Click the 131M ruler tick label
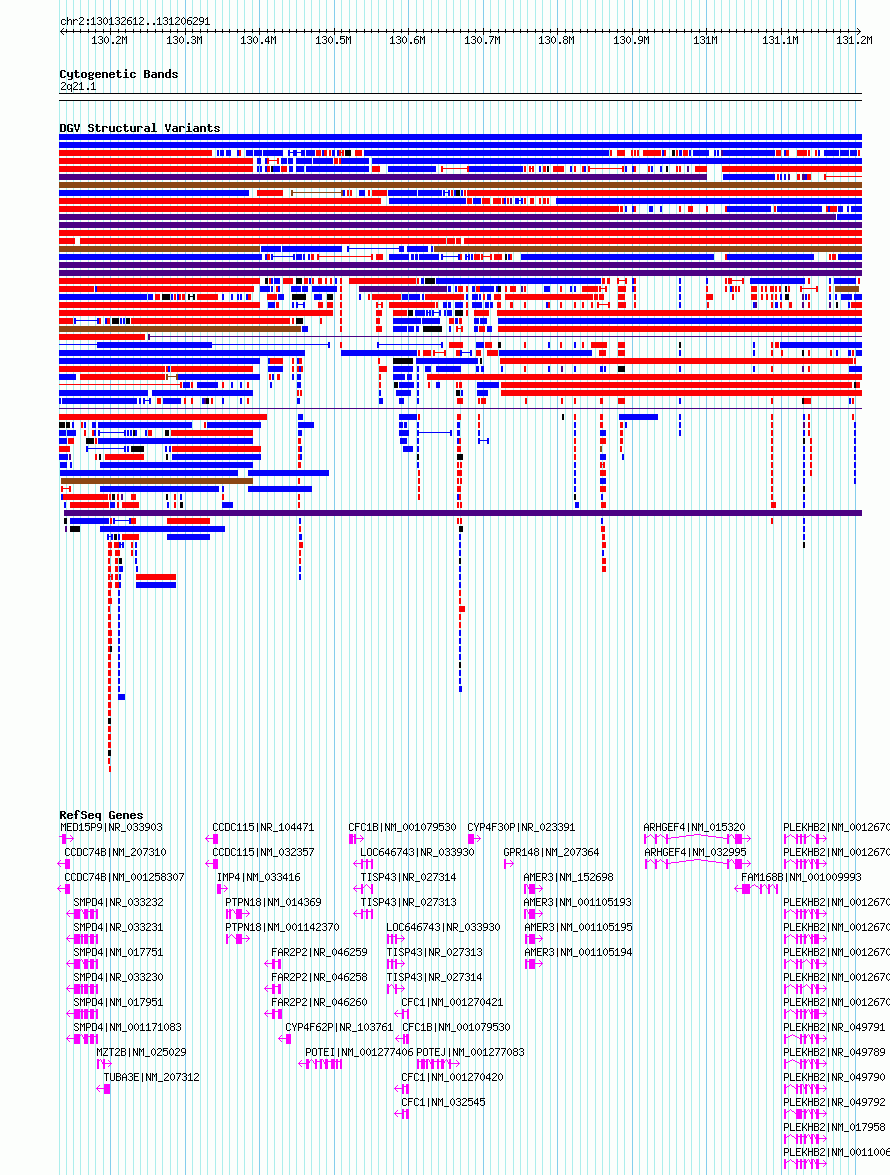 coord(705,40)
